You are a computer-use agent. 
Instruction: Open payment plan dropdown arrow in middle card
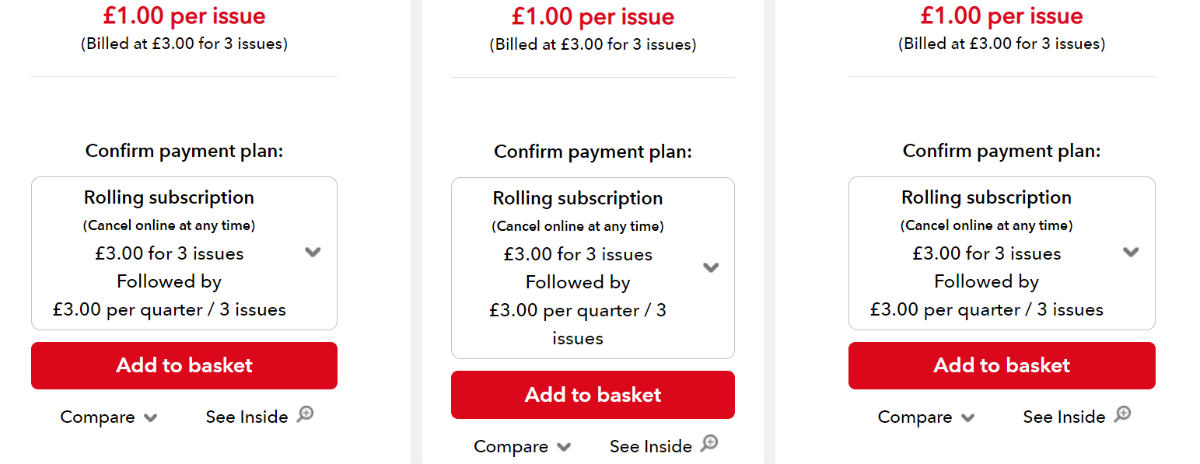(x=711, y=268)
